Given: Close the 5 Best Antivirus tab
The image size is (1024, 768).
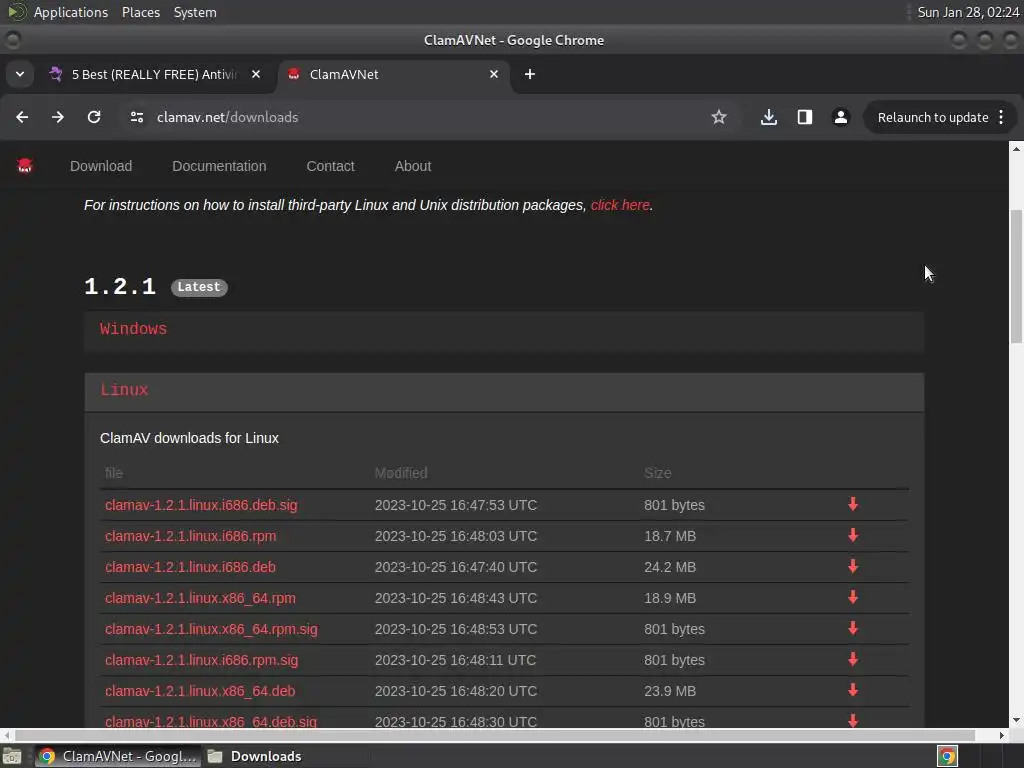Looking at the screenshot, I should (256, 74).
